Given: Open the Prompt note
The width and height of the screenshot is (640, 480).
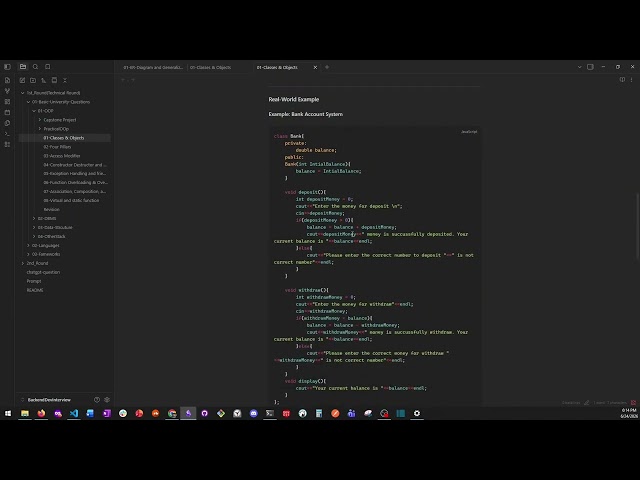Looking at the screenshot, I should click(x=34, y=281).
